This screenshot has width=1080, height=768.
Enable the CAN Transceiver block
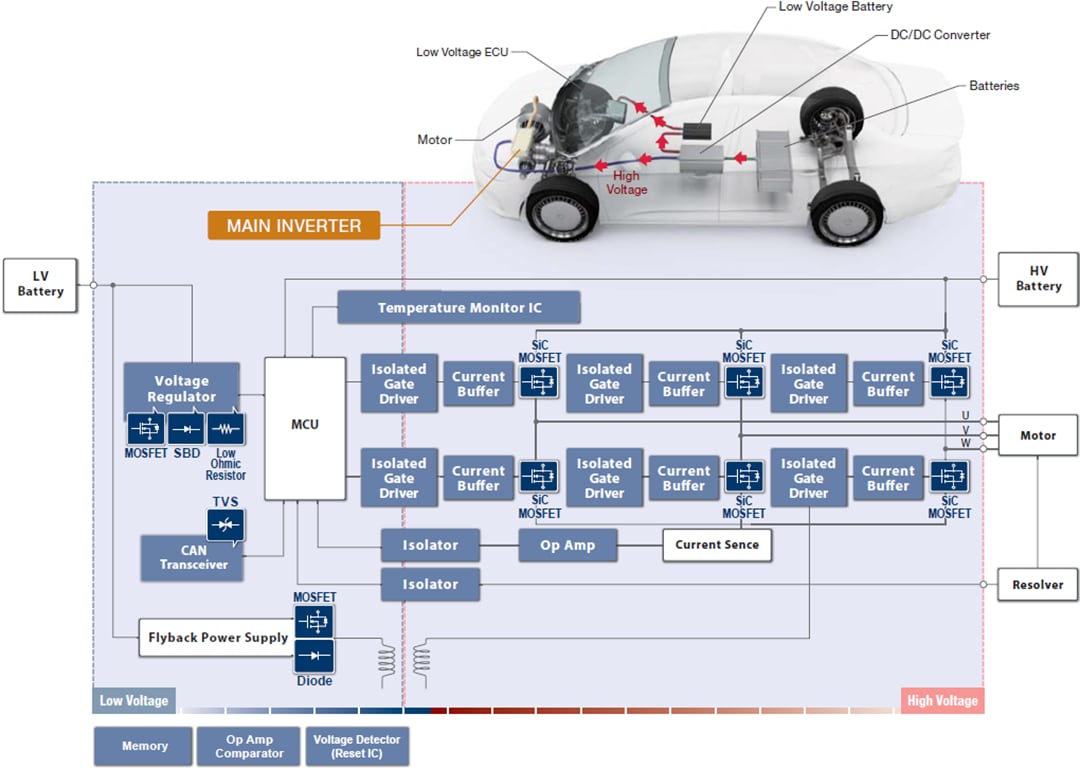(x=191, y=558)
